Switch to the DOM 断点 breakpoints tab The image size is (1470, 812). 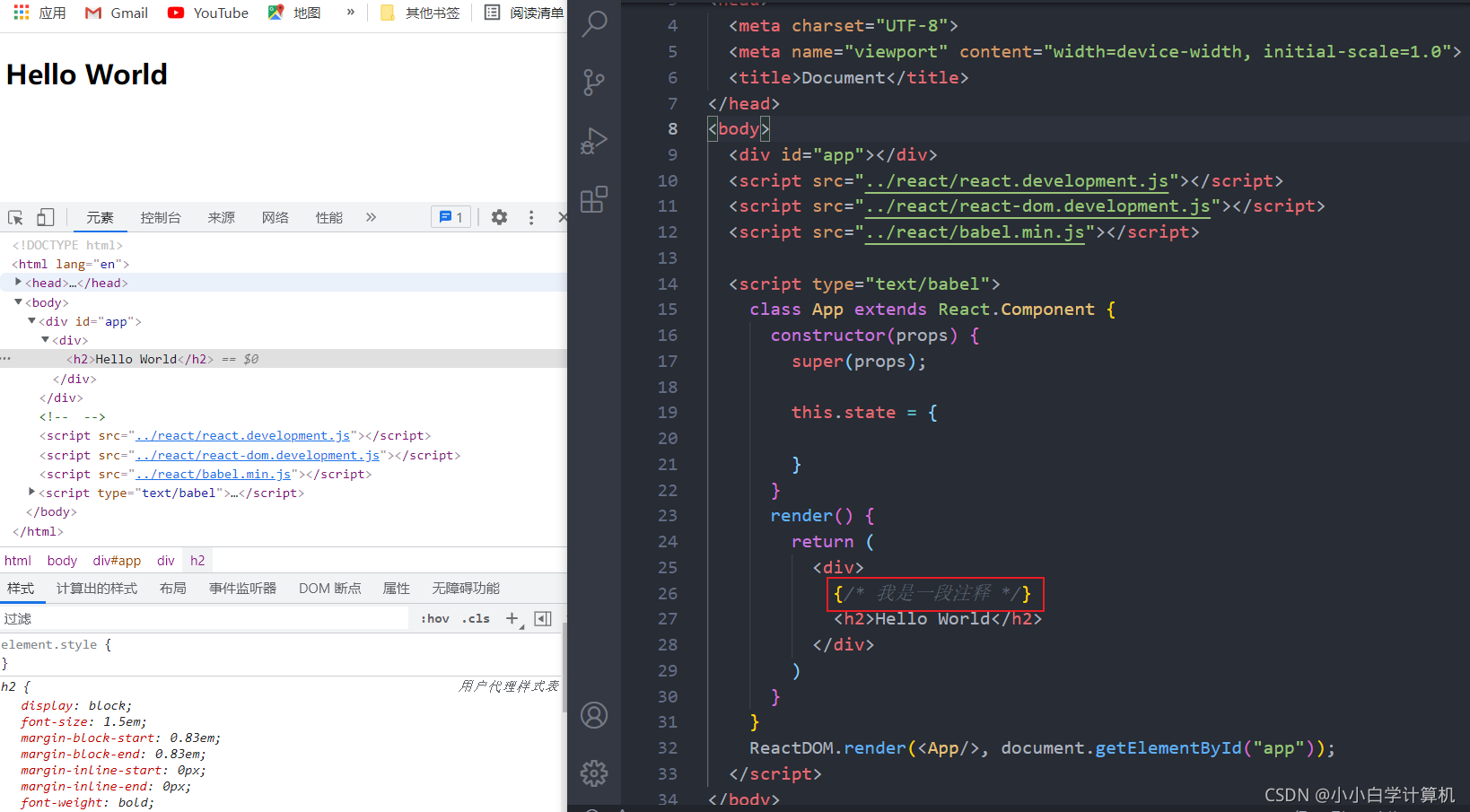click(x=329, y=589)
